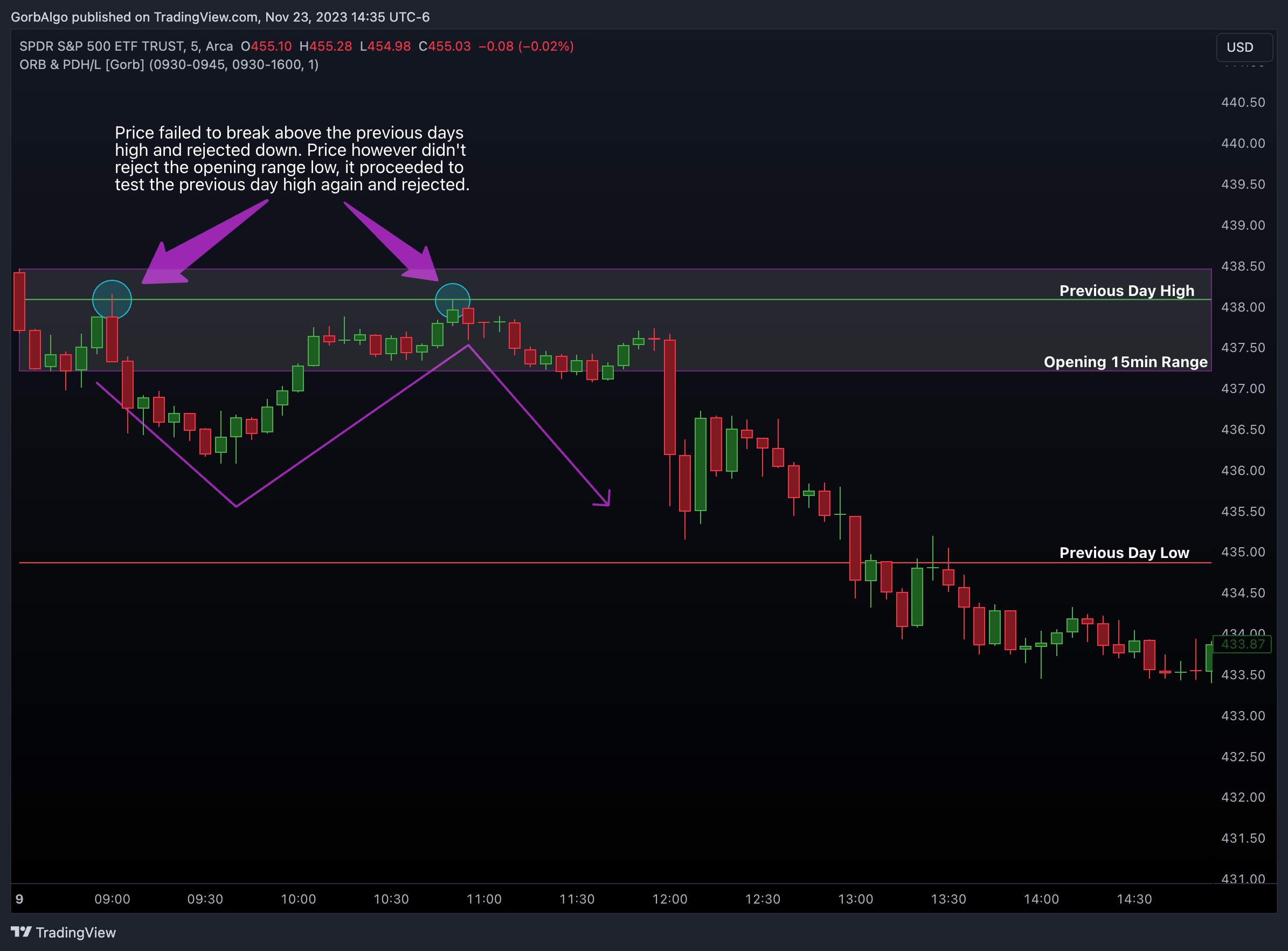This screenshot has height=951, width=1288.
Task: Click the GorbAlgo published on TradingView.com header
Action: pos(220,17)
